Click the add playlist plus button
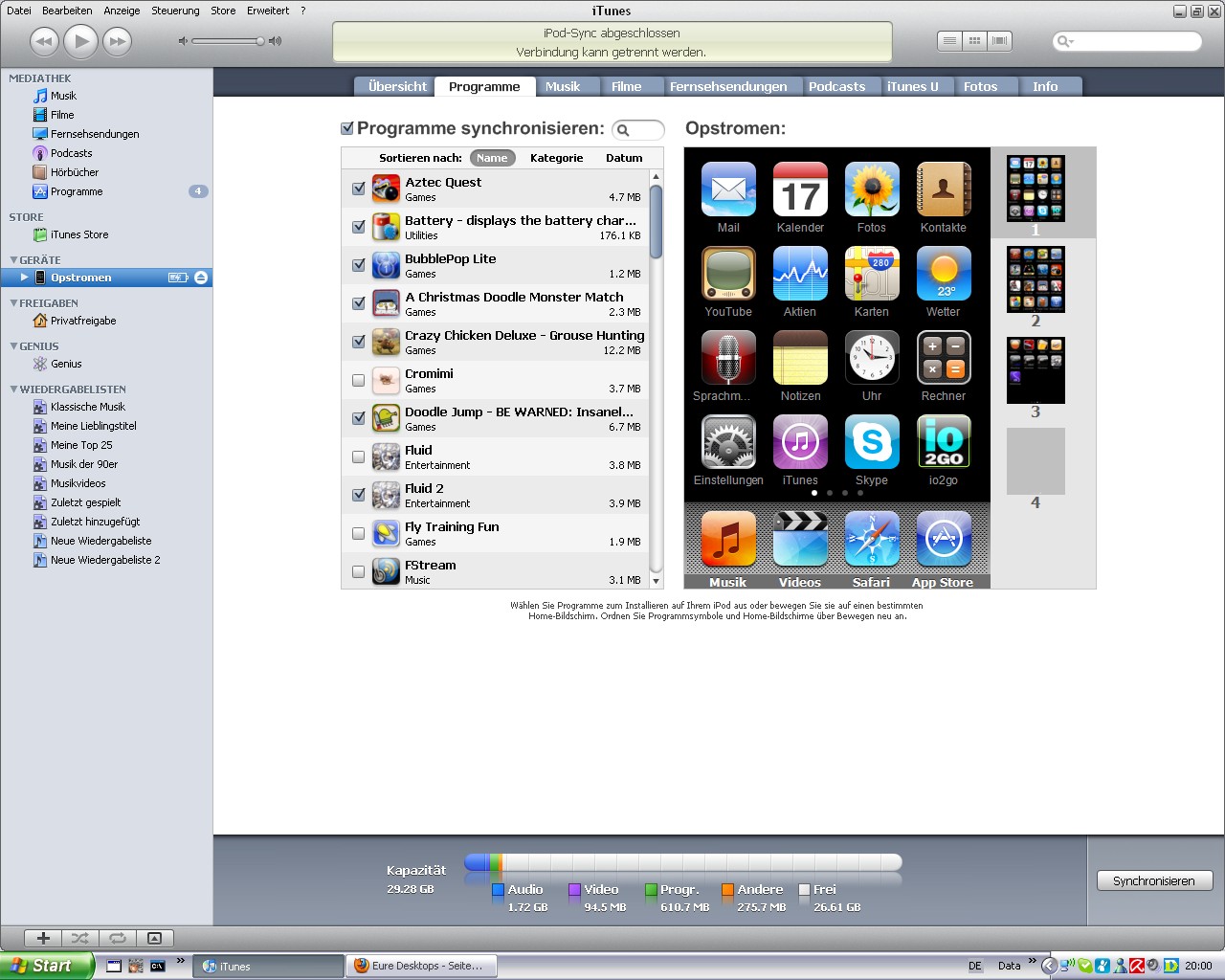The image size is (1225, 980). click(x=43, y=938)
